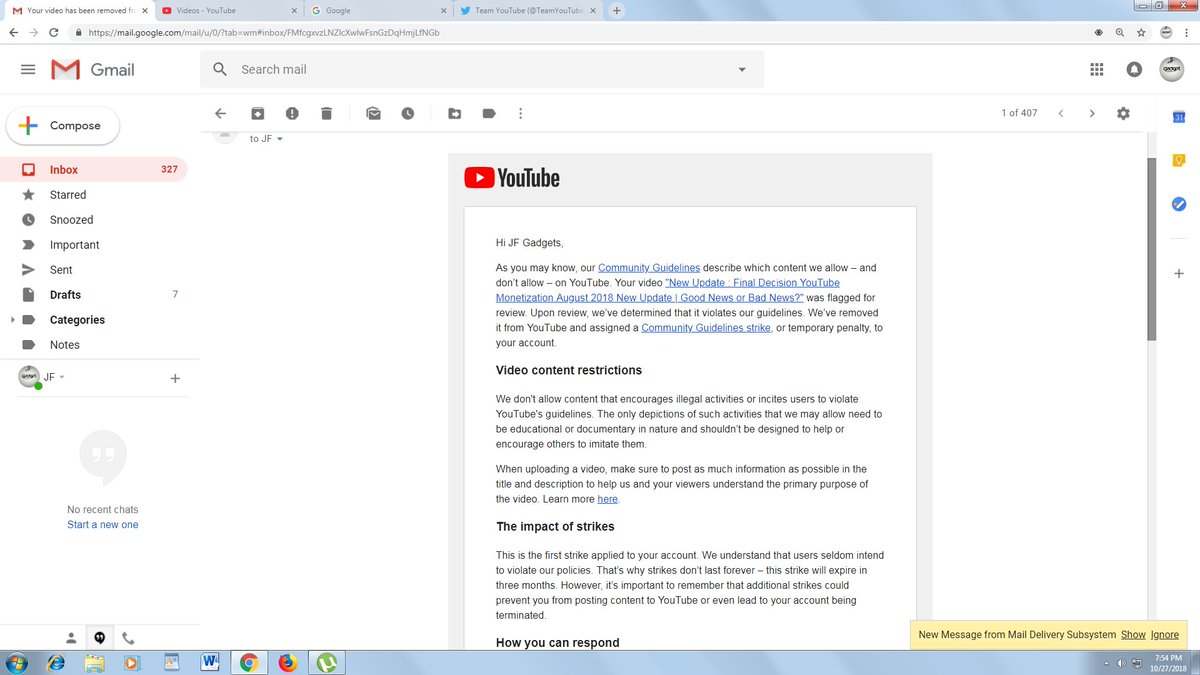The height and width of the screenshot is (675, 1200).
Task: Click the Chrome address bar URL
Action: pyautogui.click(x=264, y=32)
